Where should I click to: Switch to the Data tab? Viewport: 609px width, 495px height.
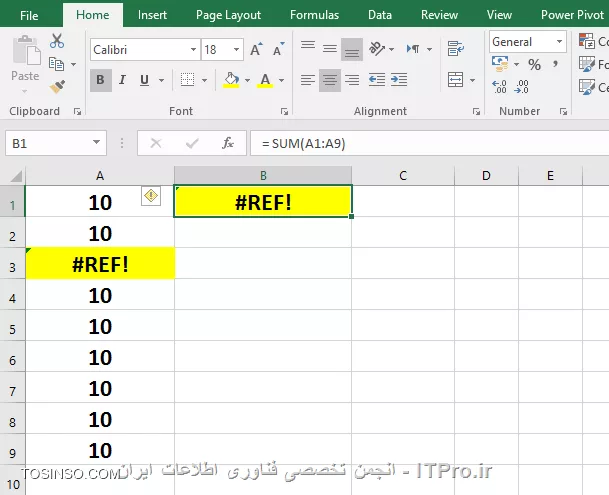pyautogui.click(x=380, y=15)
